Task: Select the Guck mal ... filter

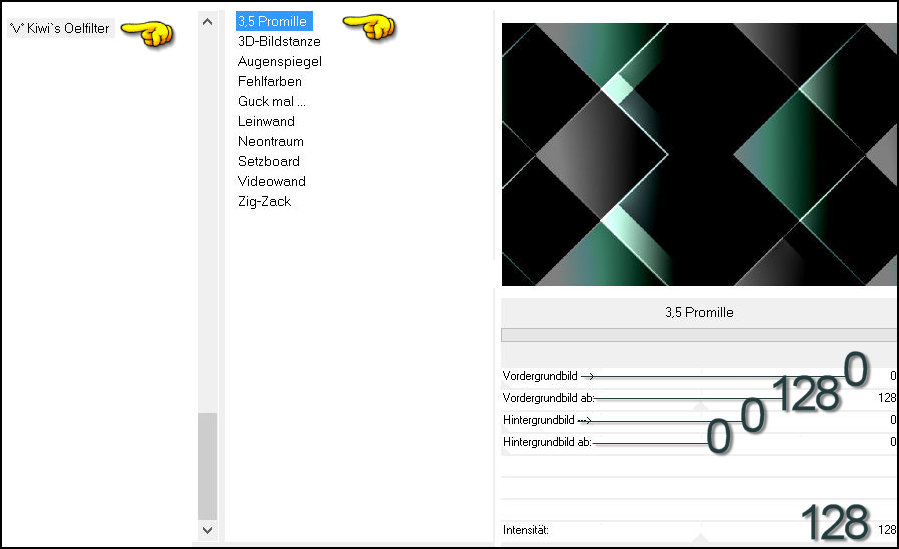Action: coord(272,101)
